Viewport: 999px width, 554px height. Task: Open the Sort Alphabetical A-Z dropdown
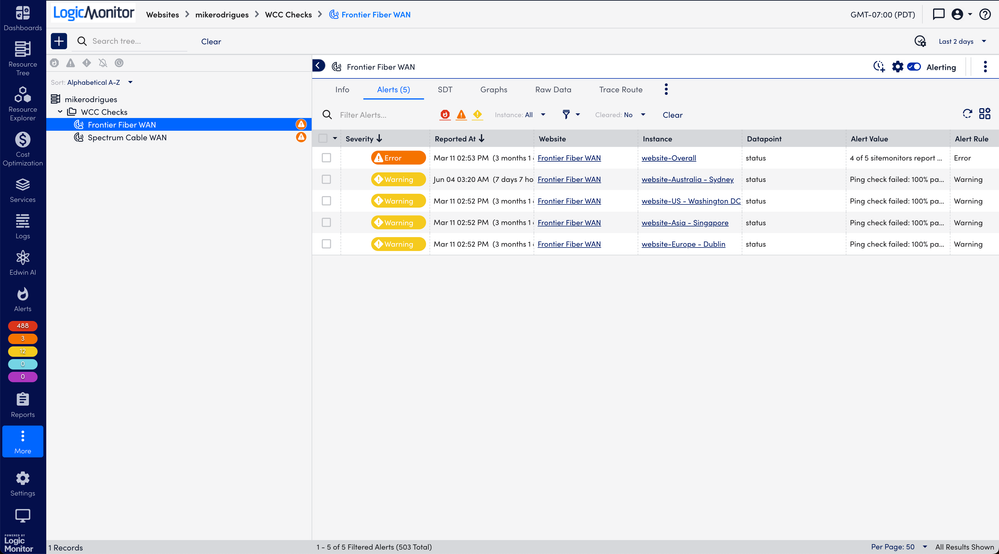[x=92, y=82]
